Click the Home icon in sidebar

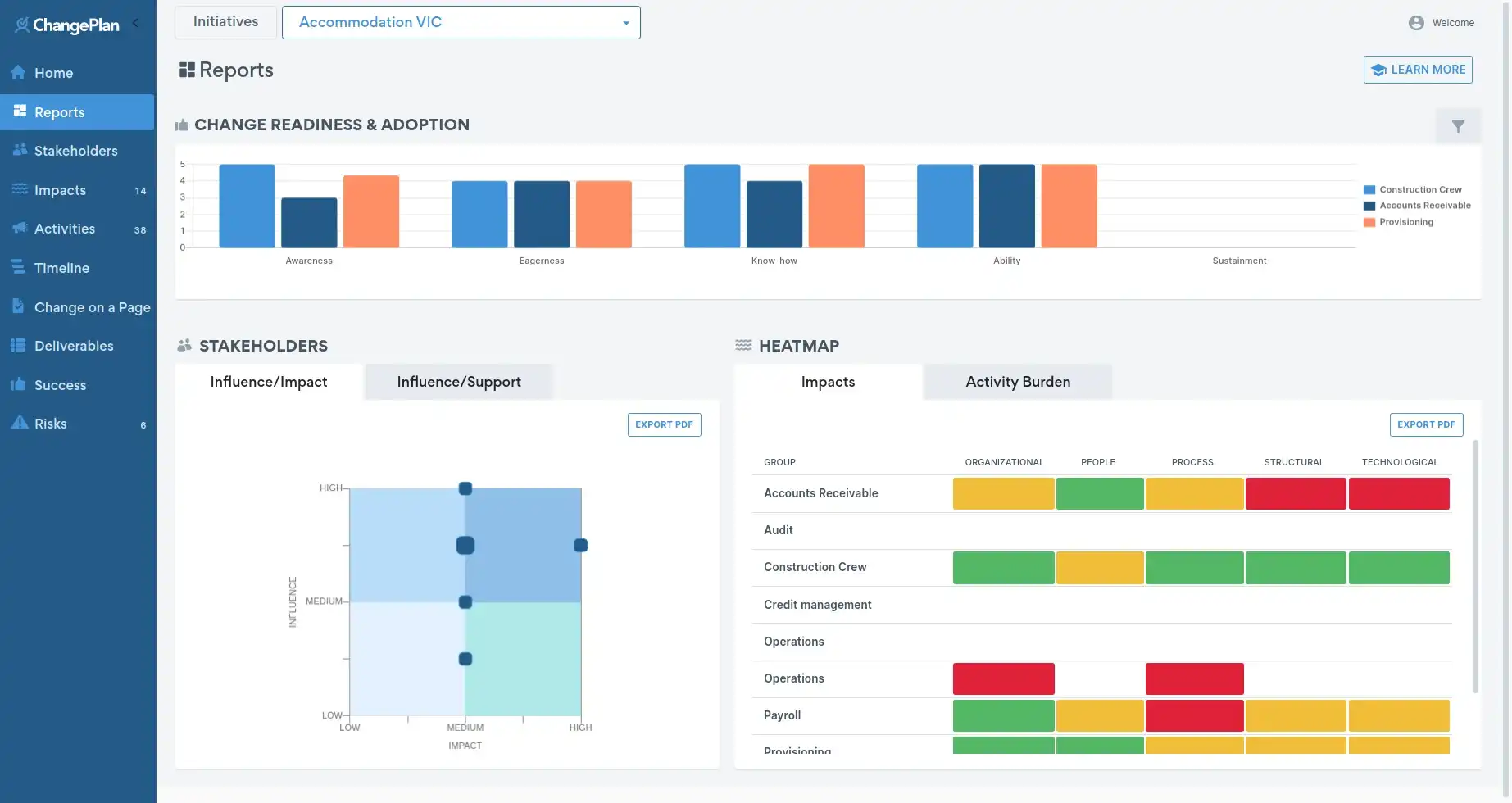tap(18, 73)
